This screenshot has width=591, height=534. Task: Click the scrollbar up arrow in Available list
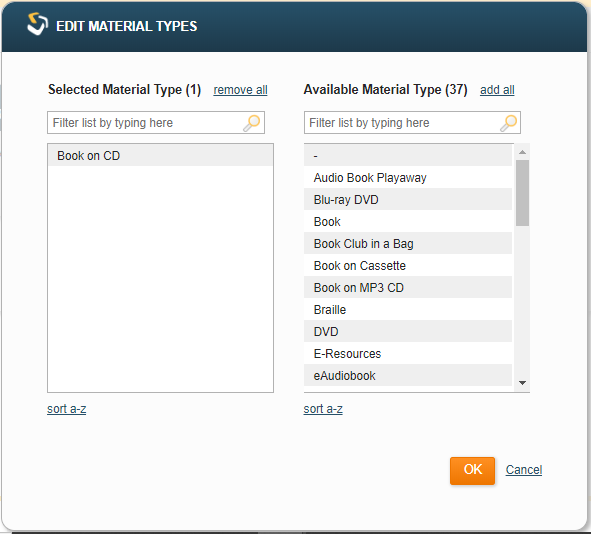[522, 152]
